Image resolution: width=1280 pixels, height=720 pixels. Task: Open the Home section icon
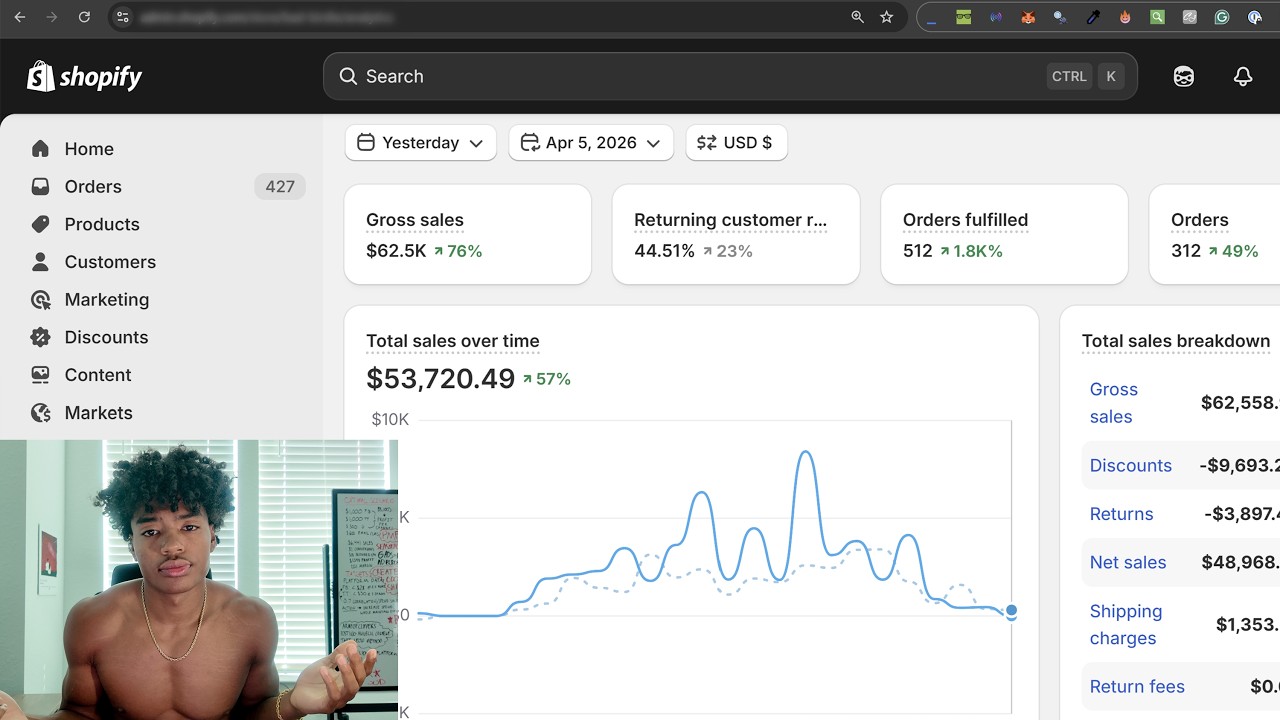click(x=40, y=149)
